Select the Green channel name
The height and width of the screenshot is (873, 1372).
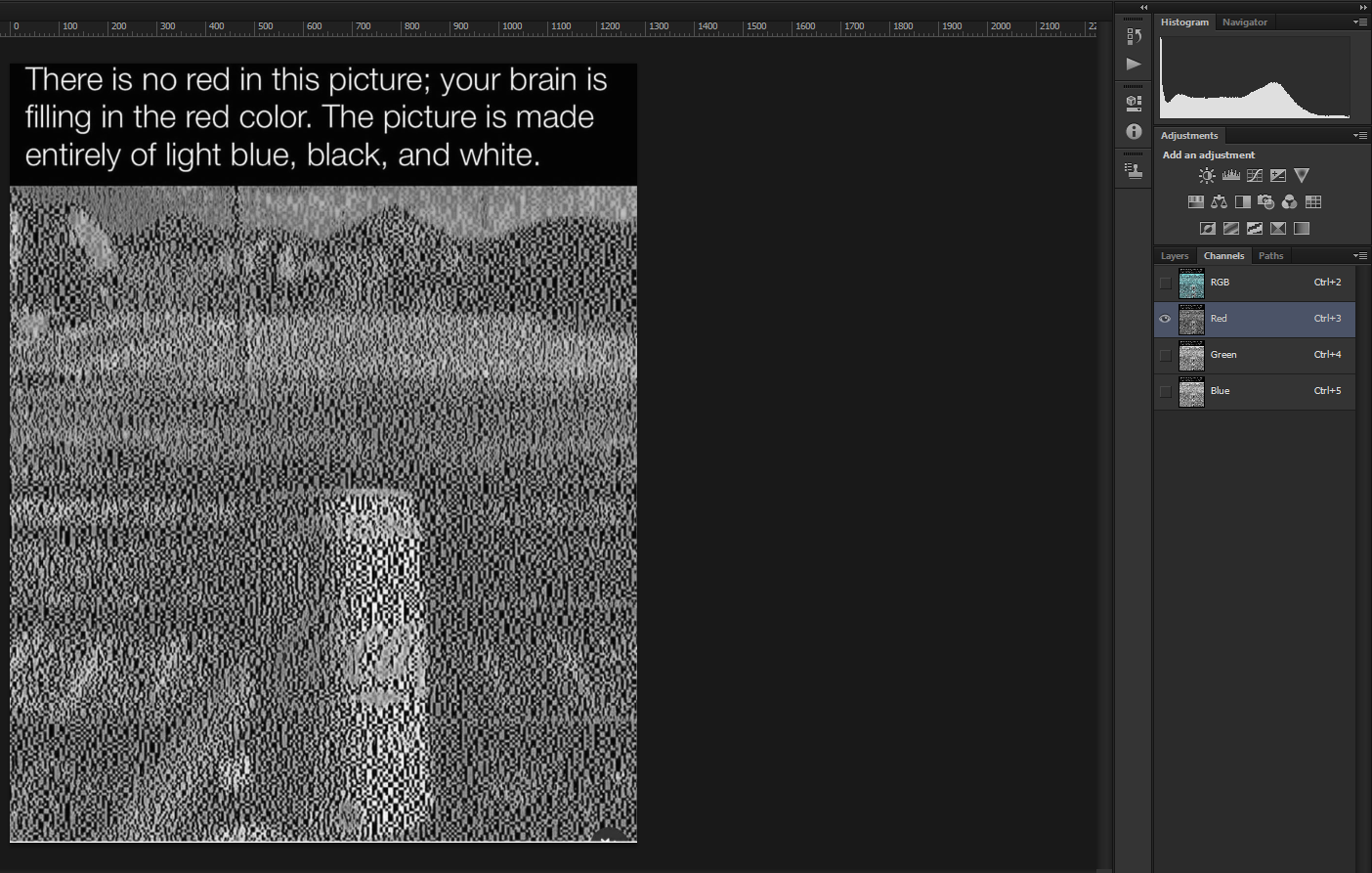1223,355
